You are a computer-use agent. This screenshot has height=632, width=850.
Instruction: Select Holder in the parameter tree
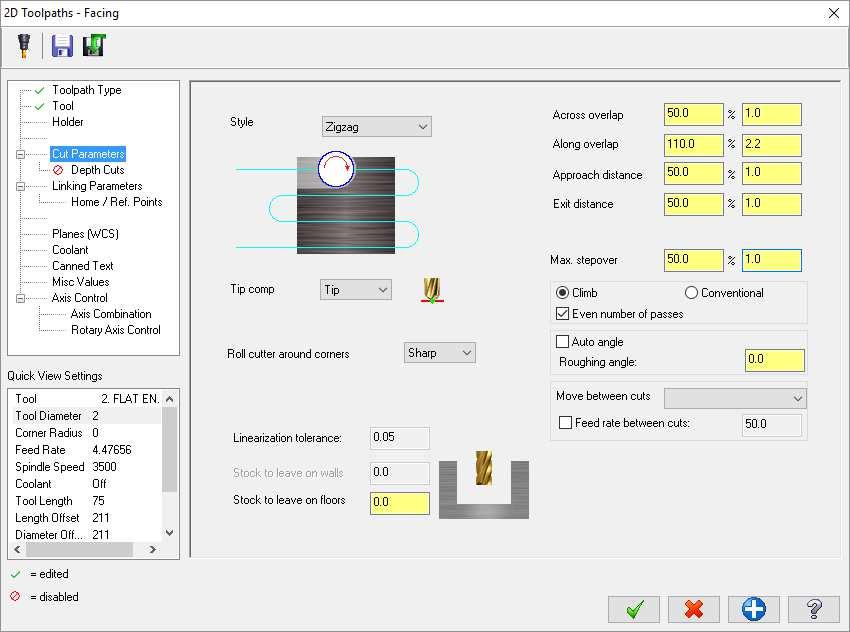pos(68,122)
